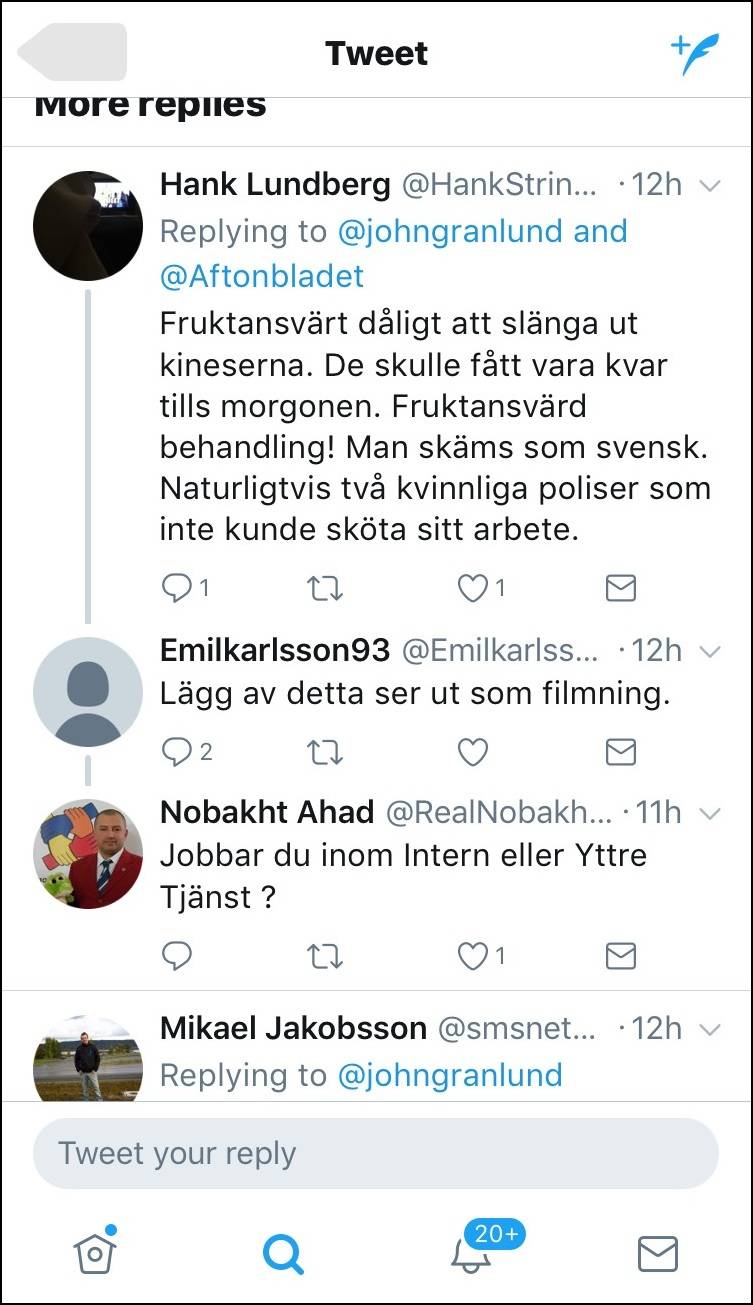753x1305 pixels.
Task: Send Nobakht Ahad's tweet via message icon
Action: pos(621,957)
